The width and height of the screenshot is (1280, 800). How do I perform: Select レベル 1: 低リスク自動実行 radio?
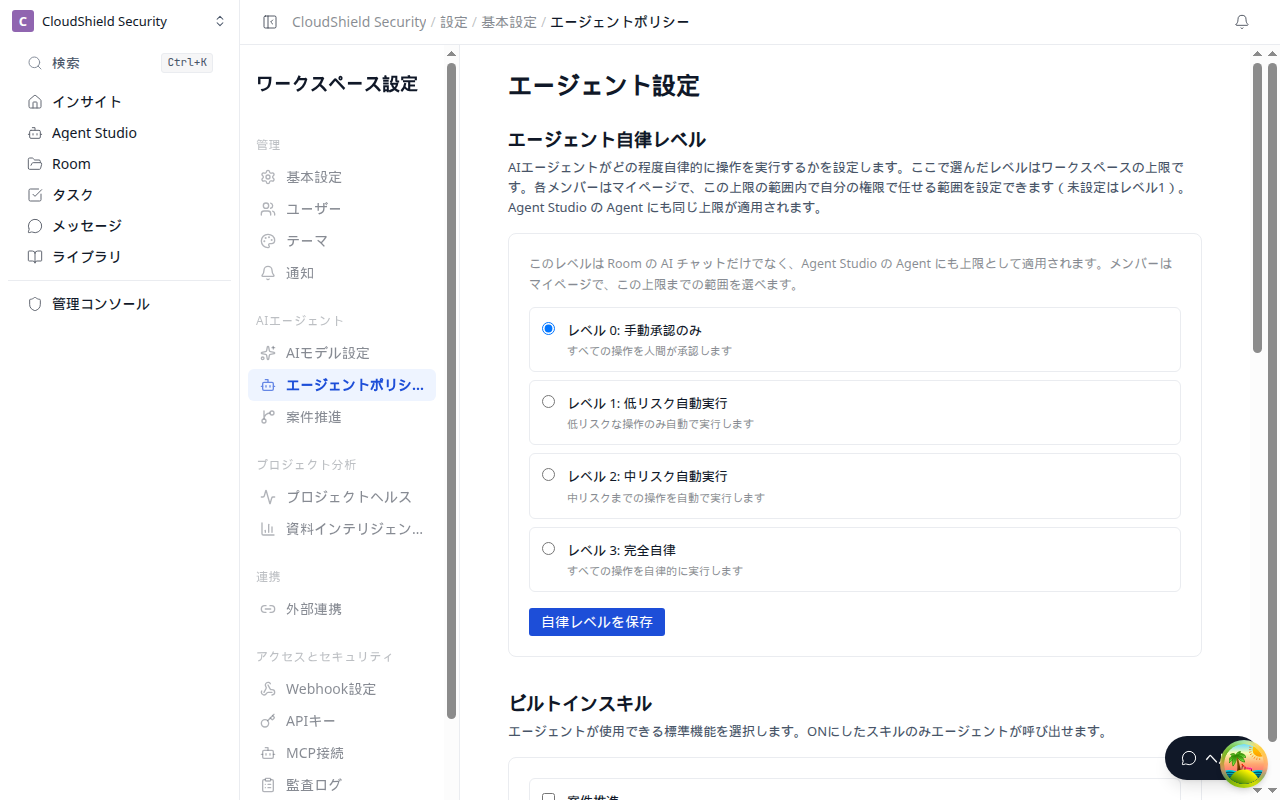pos(548,402)
